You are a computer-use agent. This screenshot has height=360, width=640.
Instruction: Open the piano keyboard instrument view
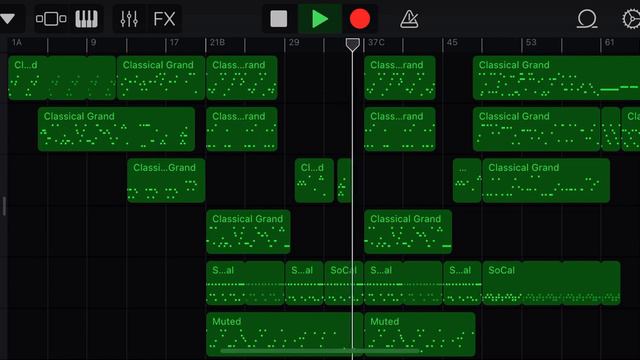point(87,19)
